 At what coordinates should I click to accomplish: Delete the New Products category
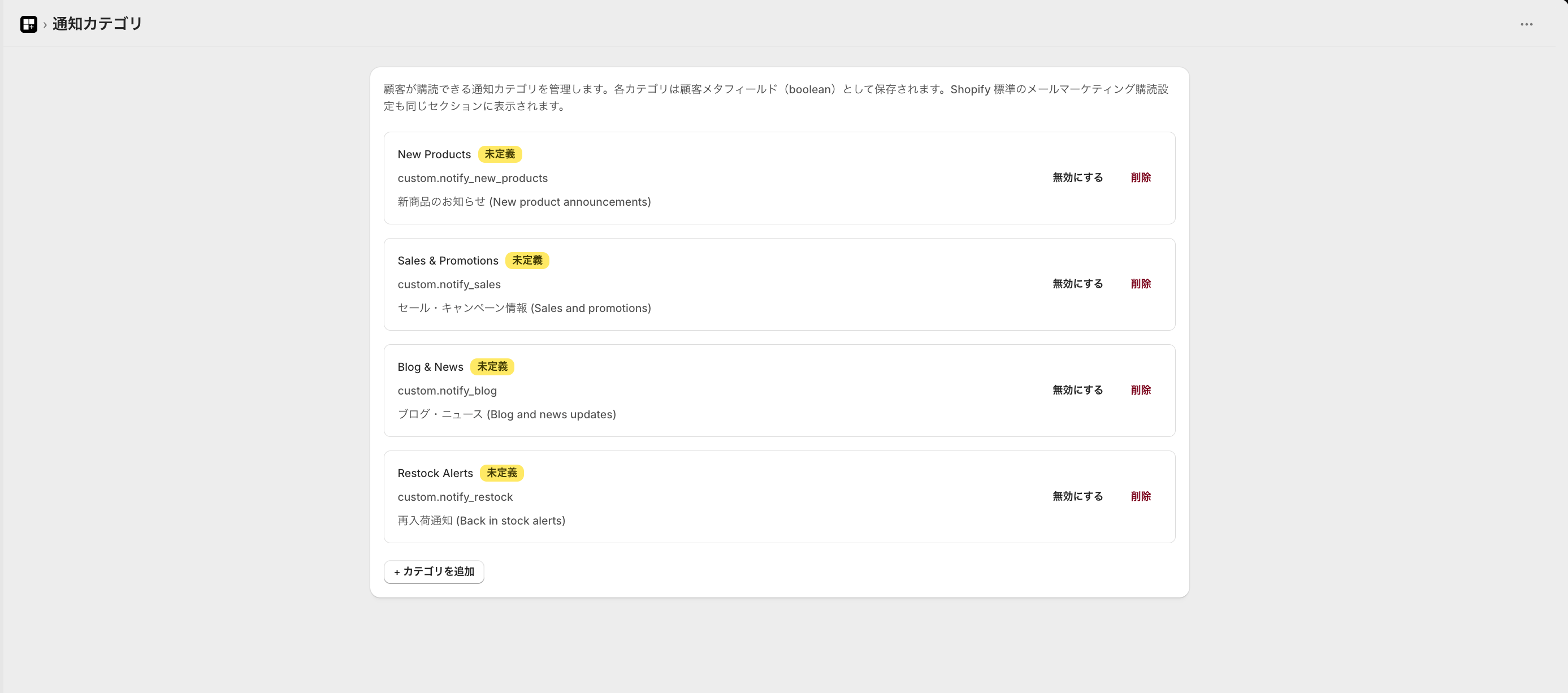1141,178
